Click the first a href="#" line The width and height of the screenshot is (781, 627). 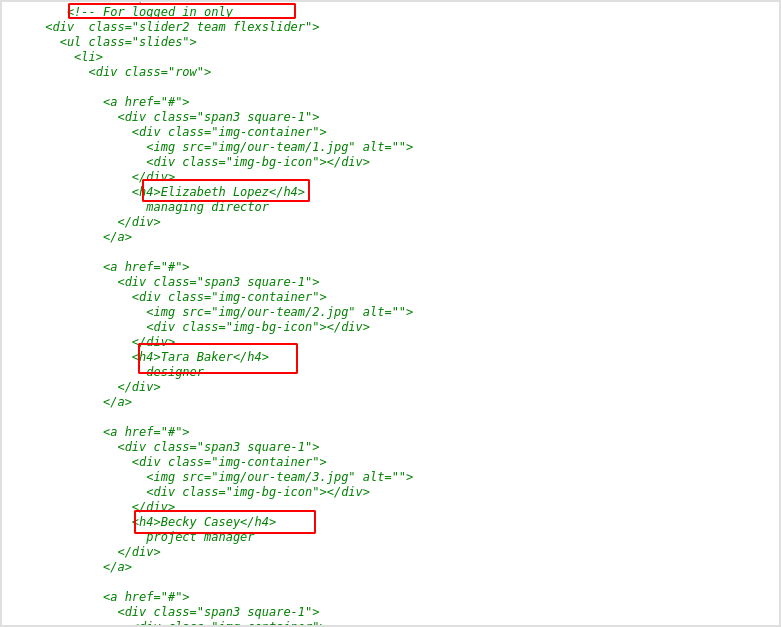pos(146,102)
